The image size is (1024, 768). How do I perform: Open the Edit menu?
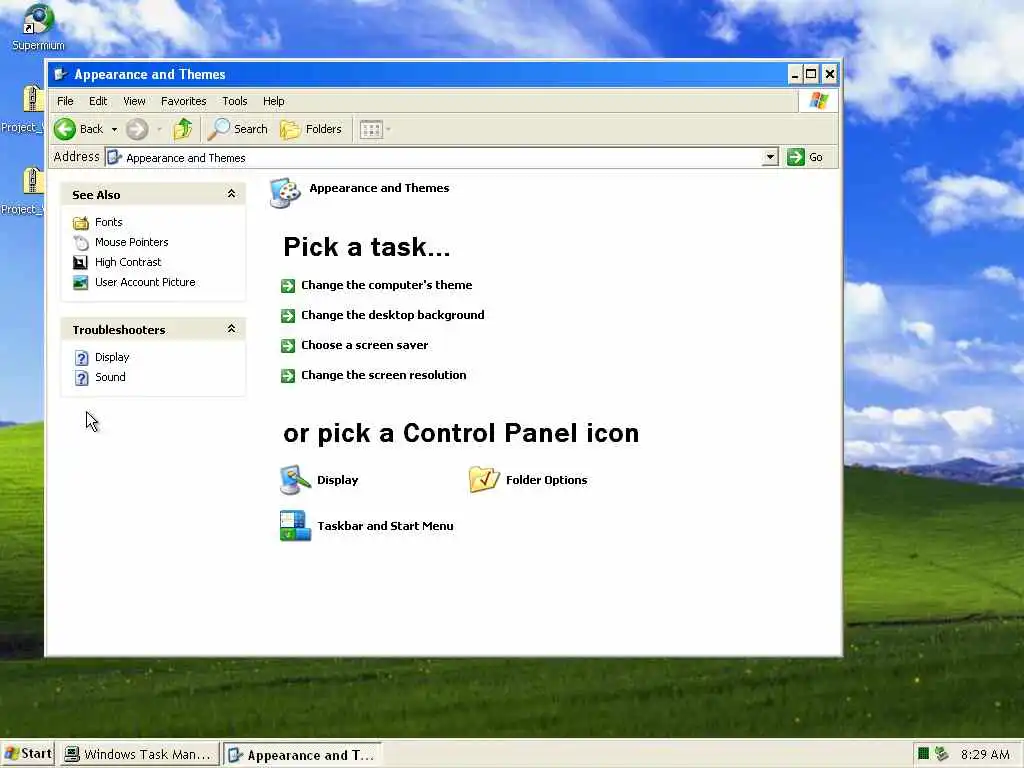[98, 101]
